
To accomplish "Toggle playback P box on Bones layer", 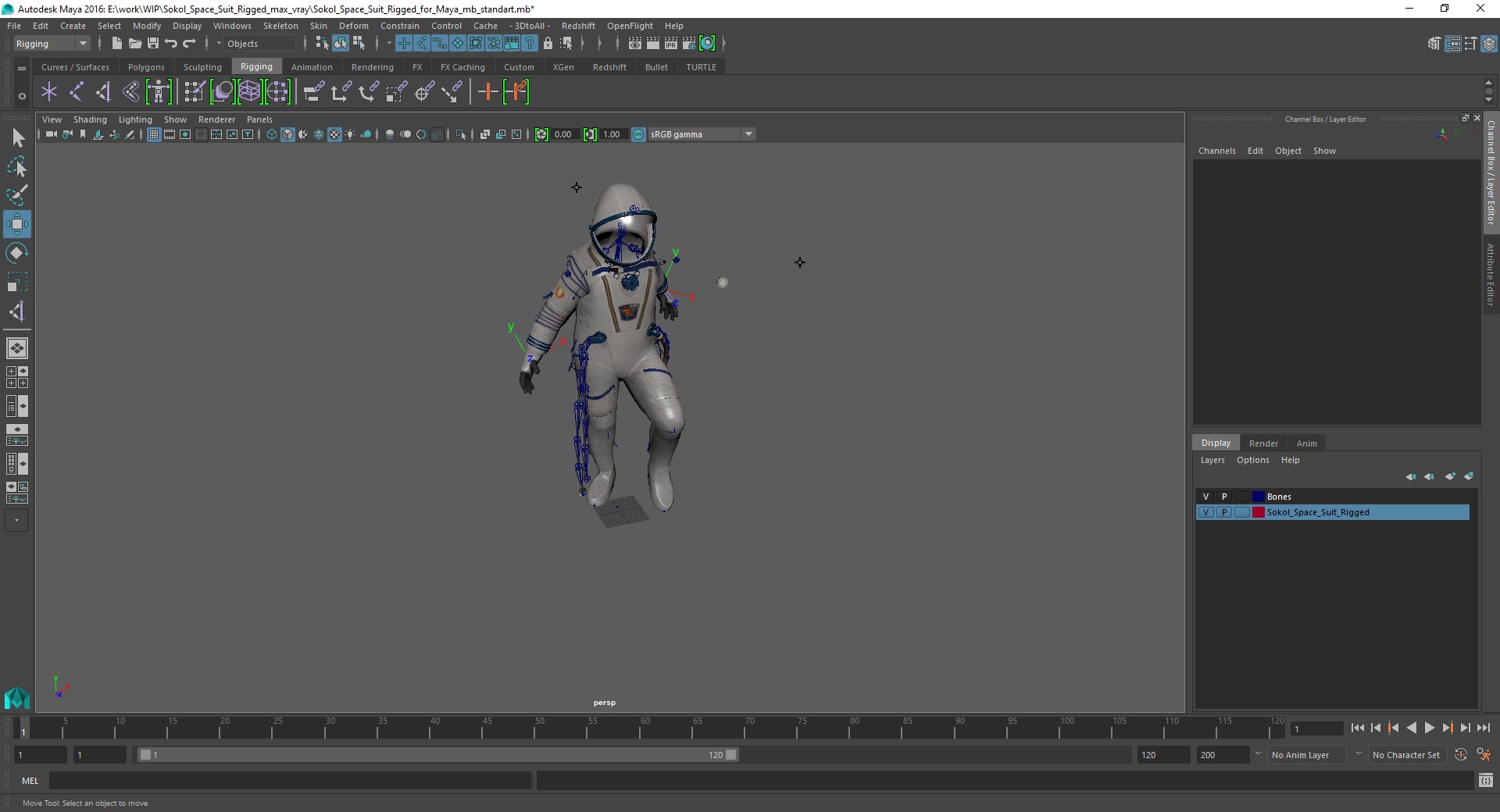I will [1224, 497].
